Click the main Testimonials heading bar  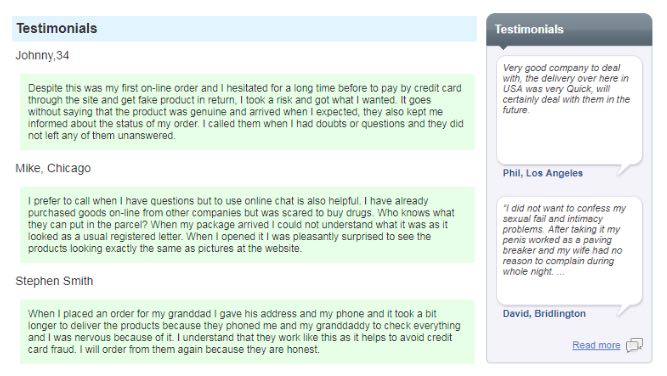coord(244,28)
